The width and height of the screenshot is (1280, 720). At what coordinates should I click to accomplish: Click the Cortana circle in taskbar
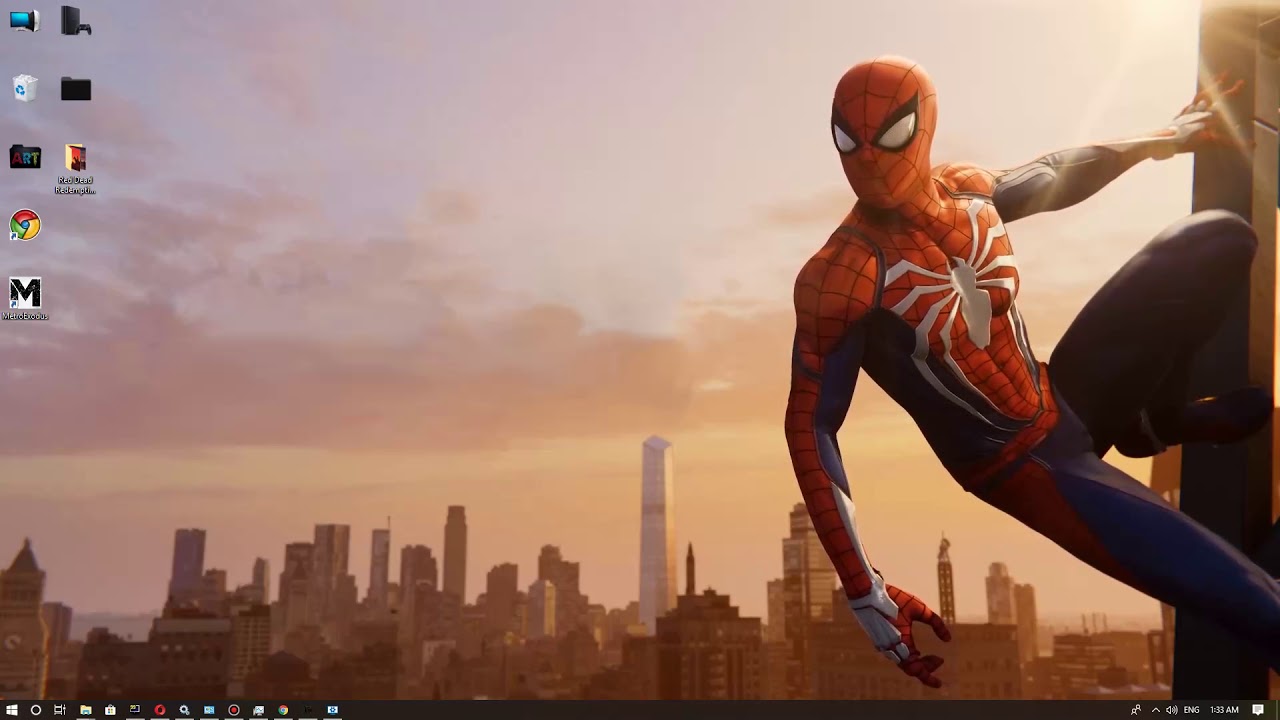[36, 710]
